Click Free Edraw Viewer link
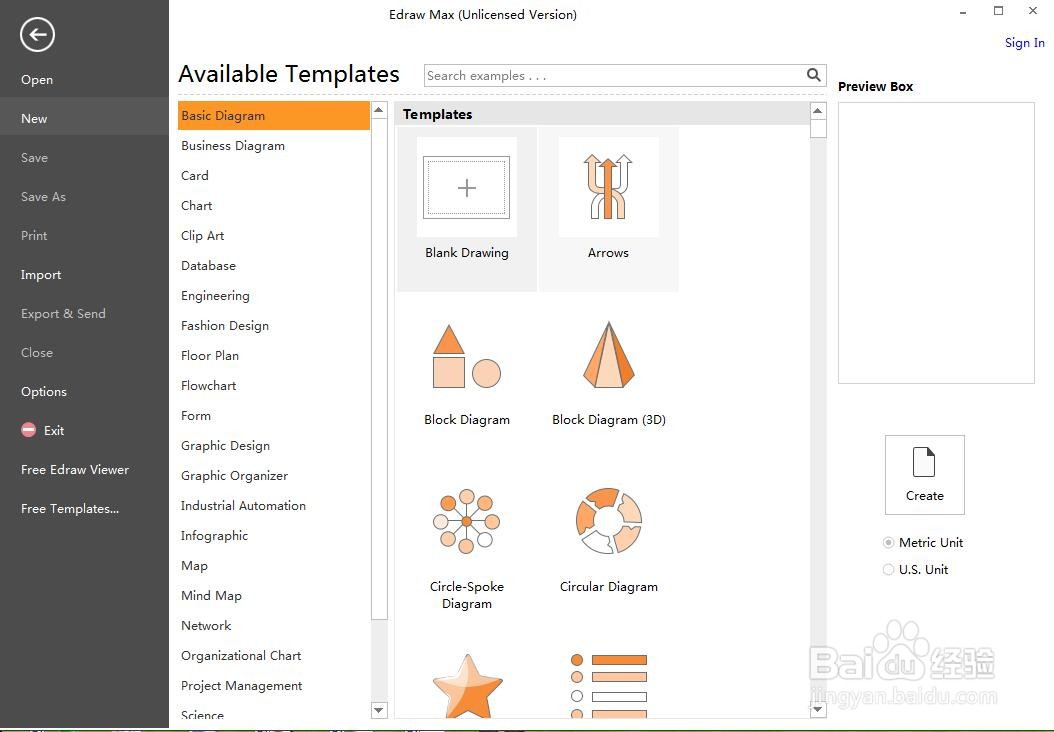 point(75,469)
